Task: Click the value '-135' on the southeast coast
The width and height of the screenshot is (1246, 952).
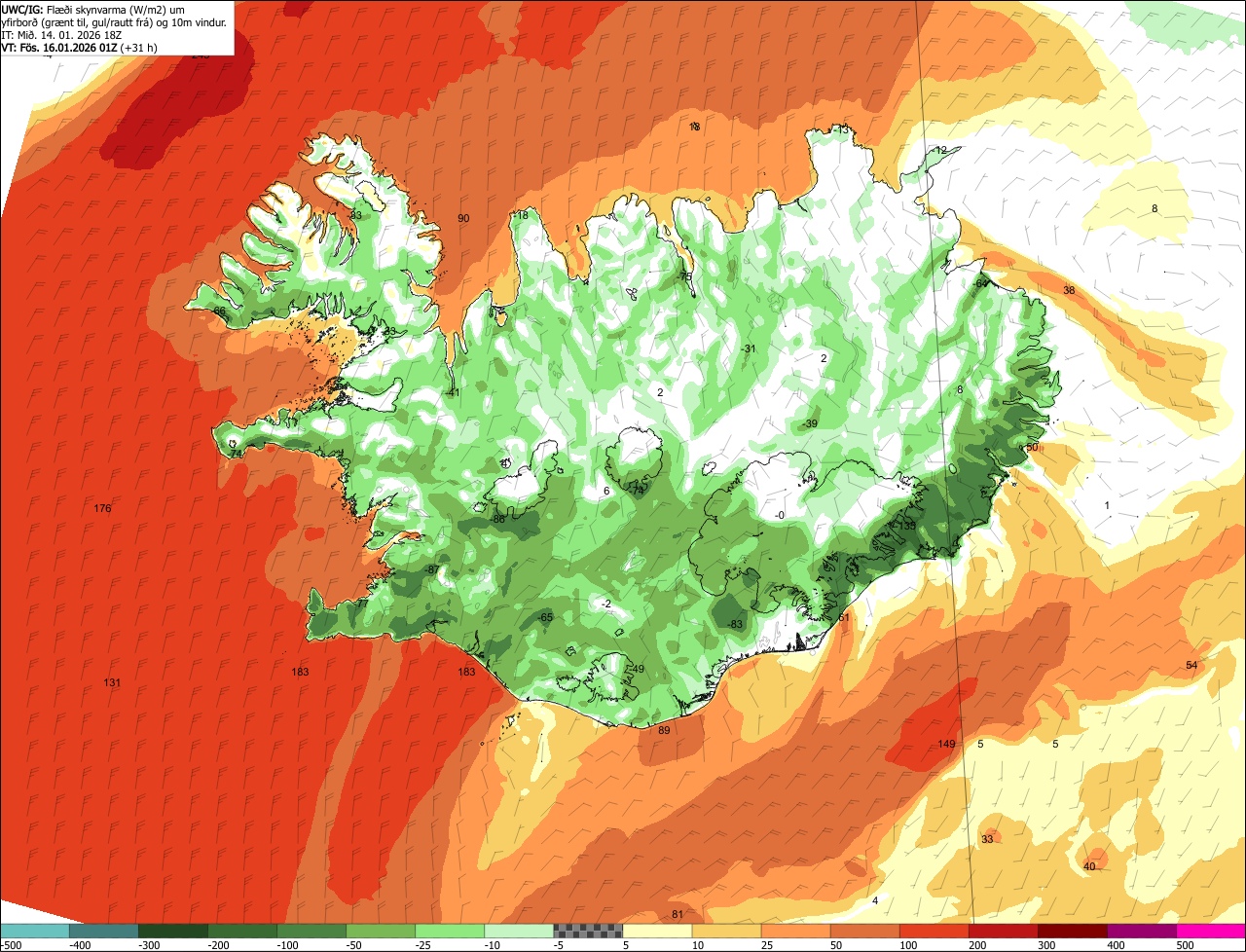Action: pyautogui.click(x=906, y=526)
